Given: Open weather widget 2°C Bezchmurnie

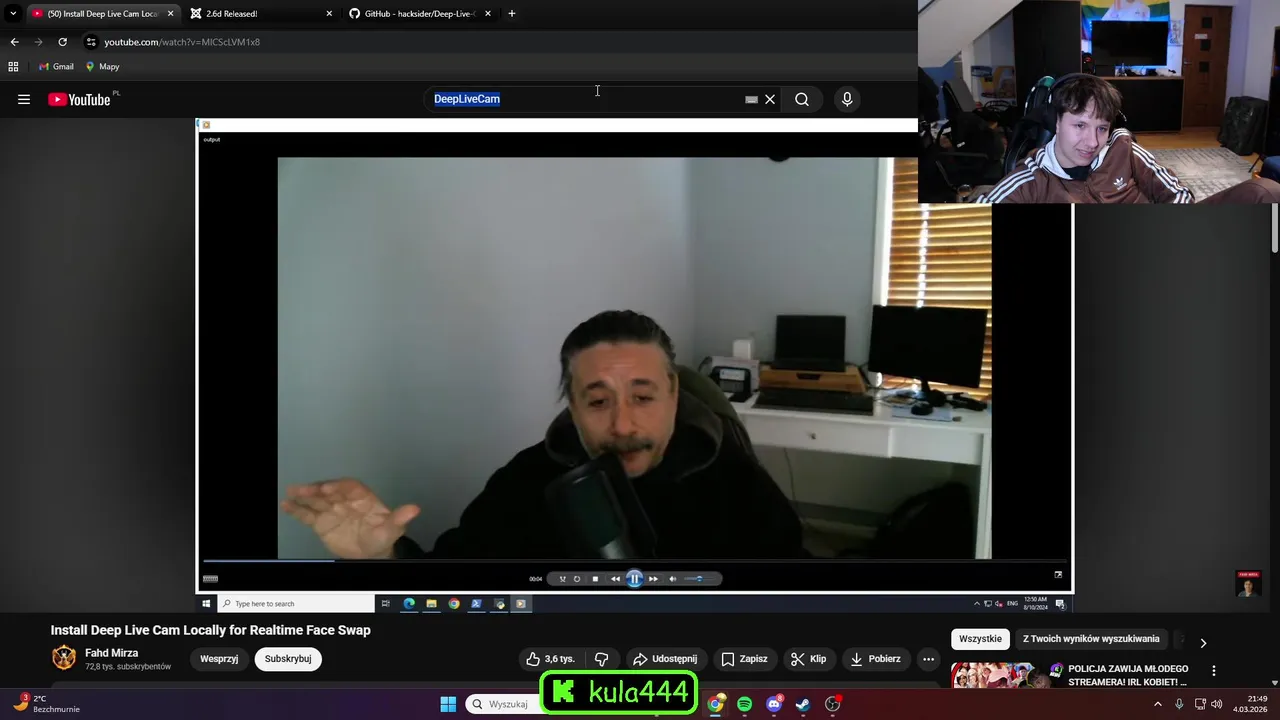Looking at the screenshot, I should point(48,704).
